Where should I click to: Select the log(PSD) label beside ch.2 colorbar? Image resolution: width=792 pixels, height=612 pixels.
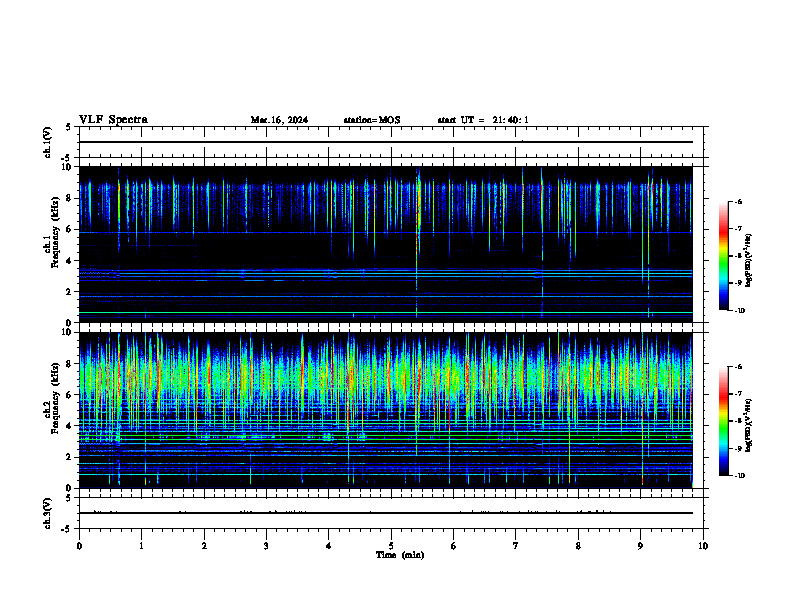(749, 425)
